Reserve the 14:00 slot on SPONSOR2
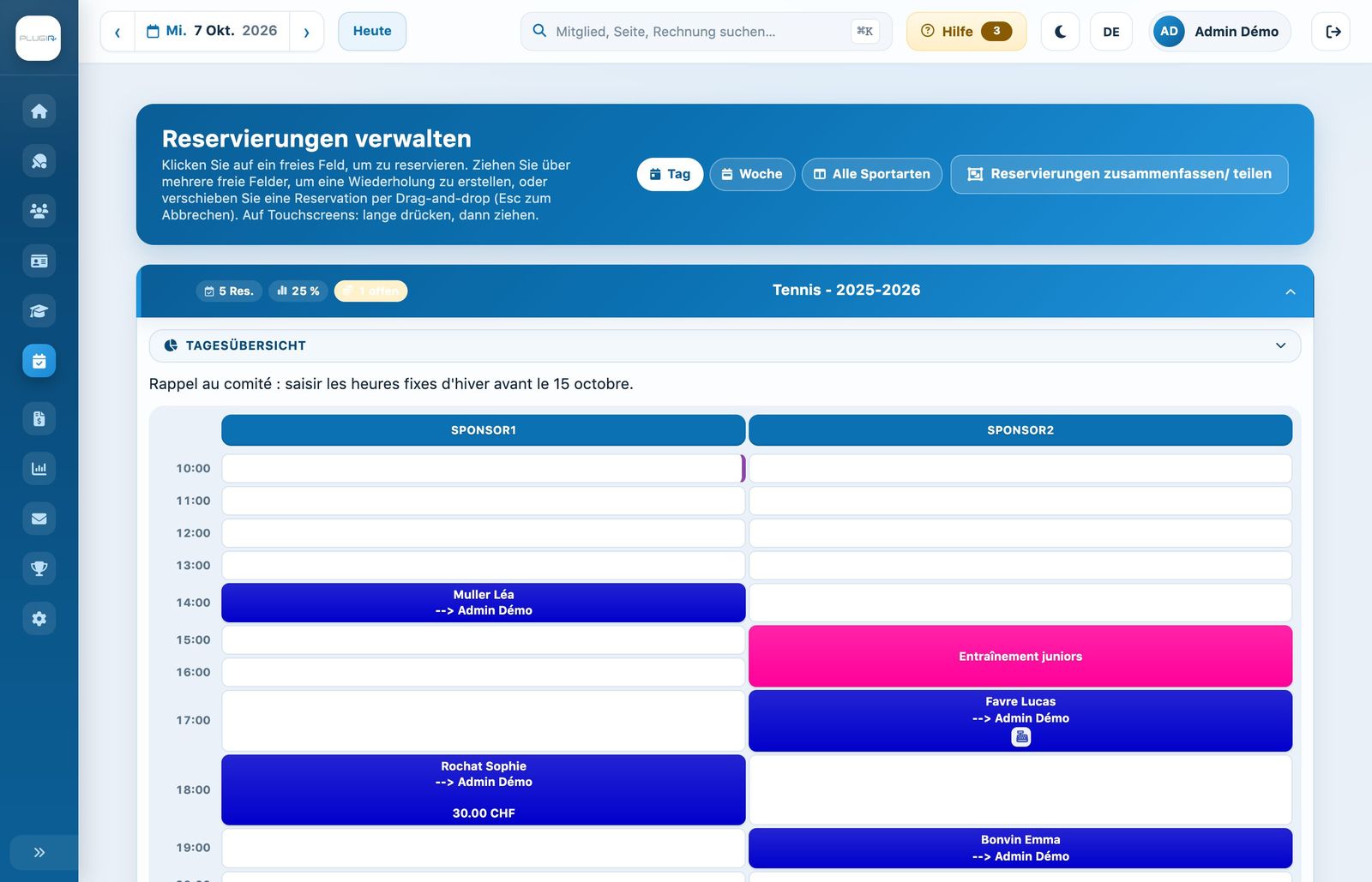The image size is (1372, 882). [x=1020, y=603]
